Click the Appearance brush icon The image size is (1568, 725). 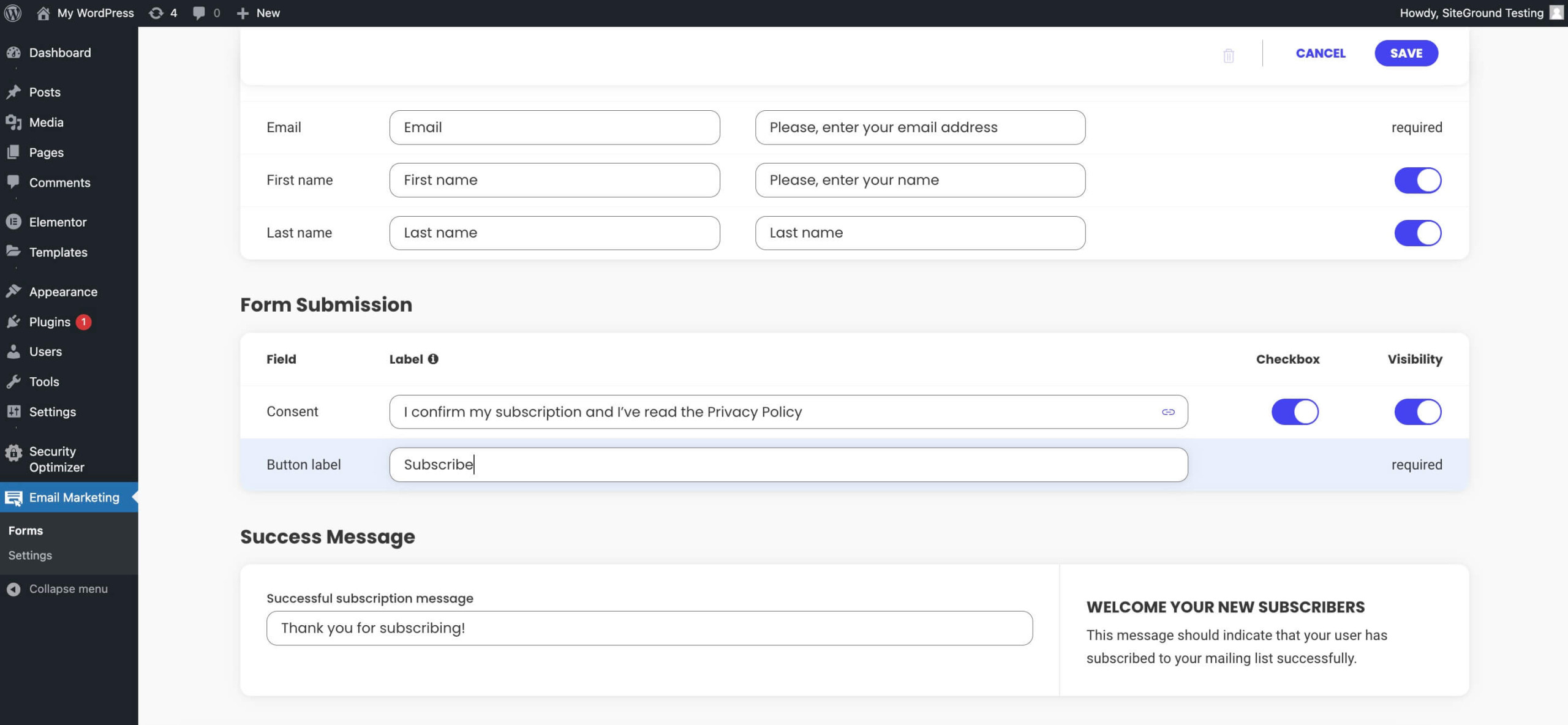[x=13, y=291]
